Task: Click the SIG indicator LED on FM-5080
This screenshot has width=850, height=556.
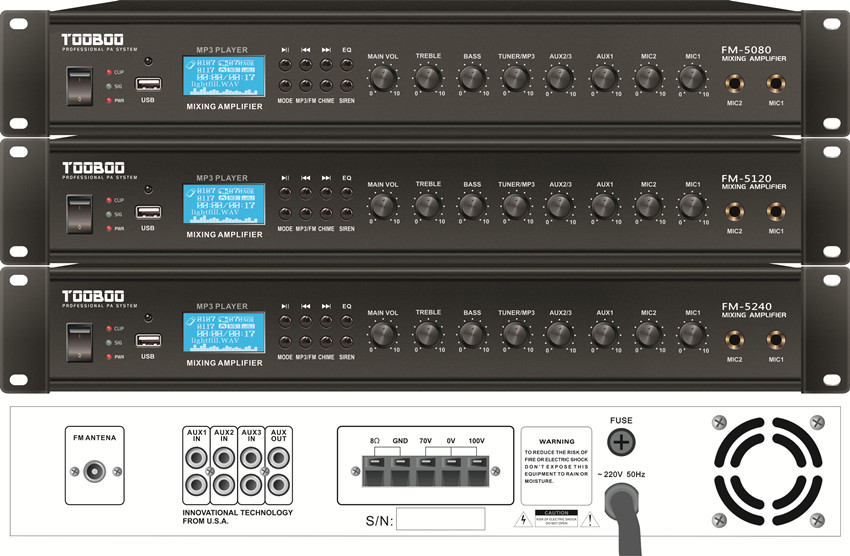Action: [x=109, y=86]
